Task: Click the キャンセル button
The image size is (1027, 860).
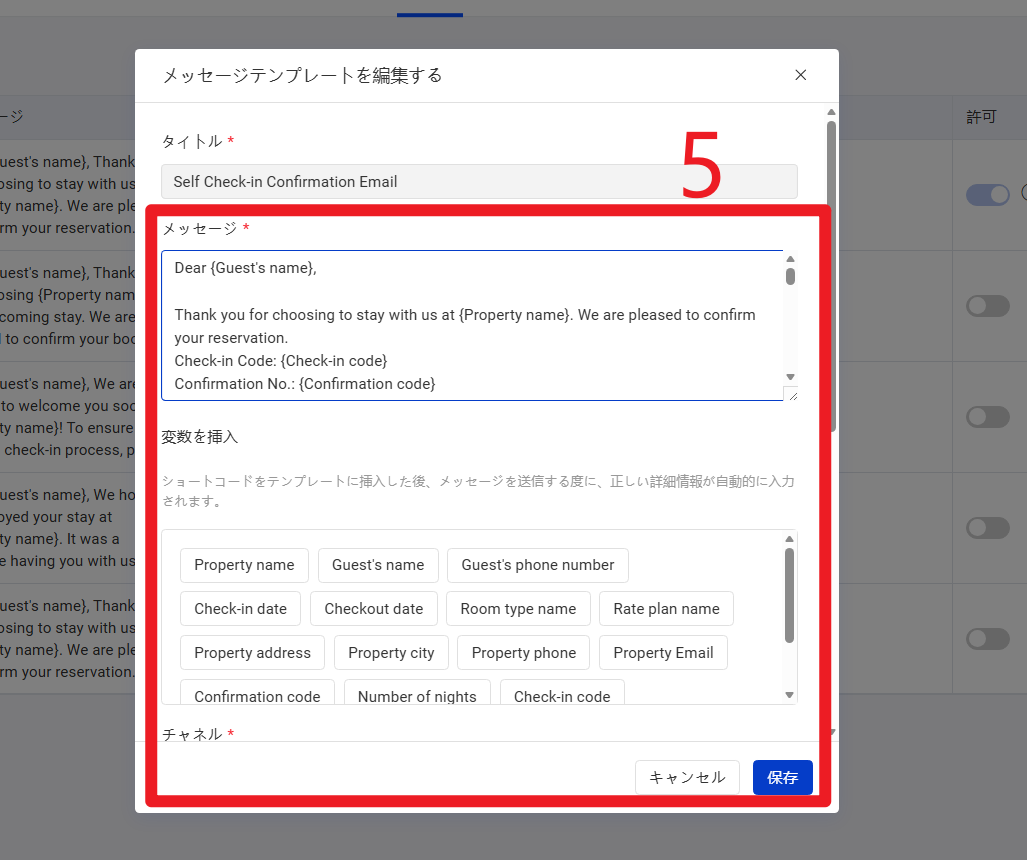Action: pos(687,777)
